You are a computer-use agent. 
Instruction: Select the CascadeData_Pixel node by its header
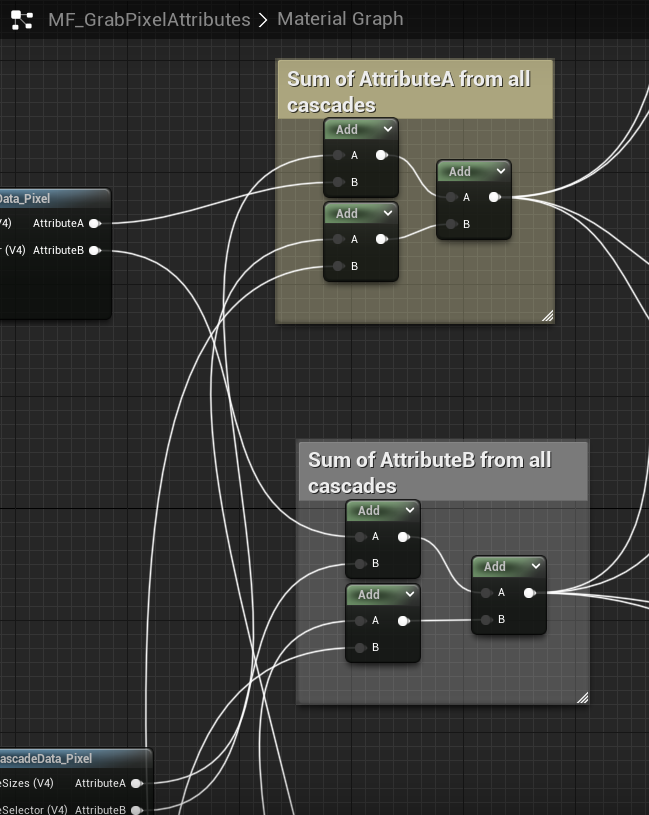tap(60, 758)
